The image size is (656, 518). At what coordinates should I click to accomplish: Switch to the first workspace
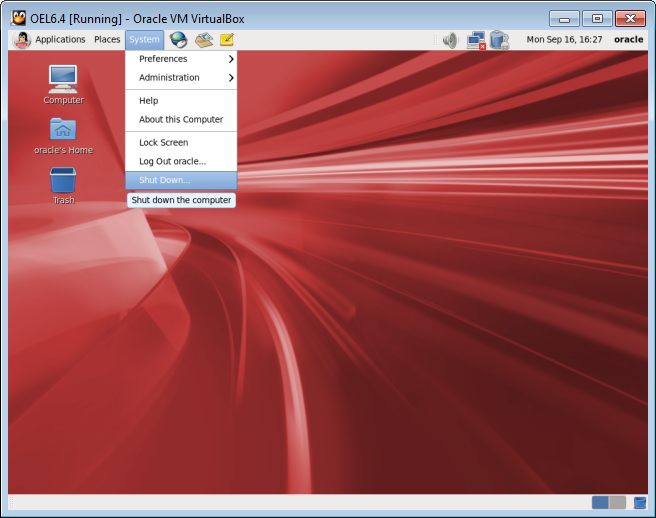pyautogui.click(x=600, y=503)
